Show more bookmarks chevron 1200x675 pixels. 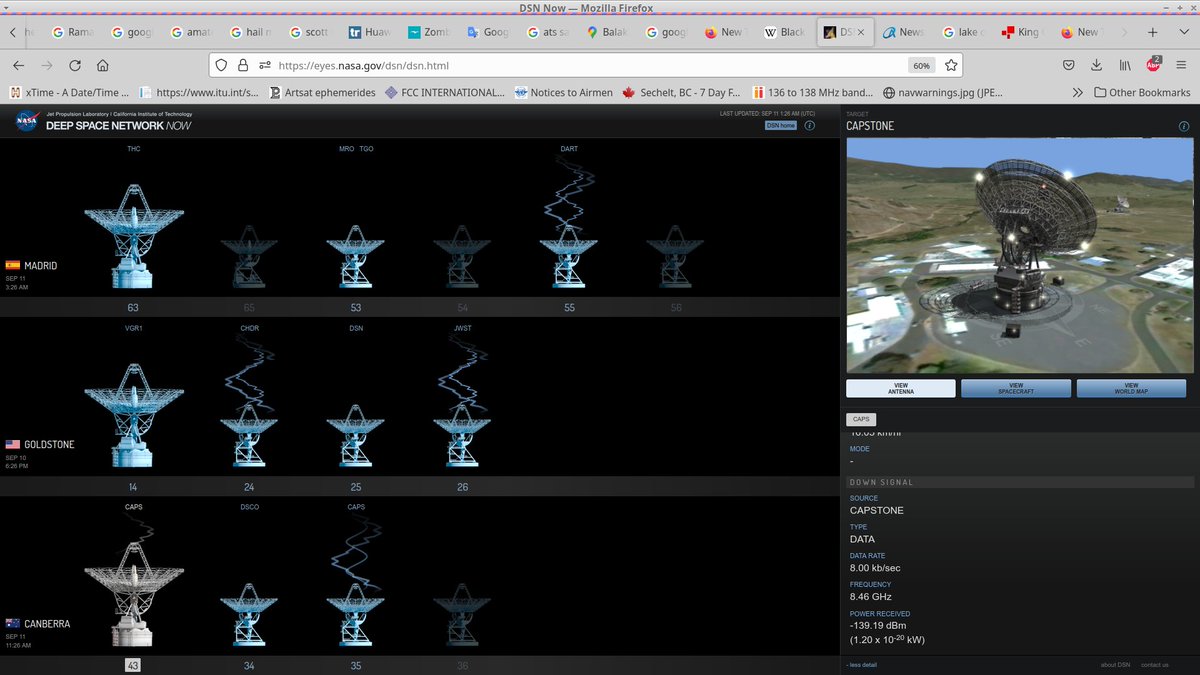point(1076,92)
